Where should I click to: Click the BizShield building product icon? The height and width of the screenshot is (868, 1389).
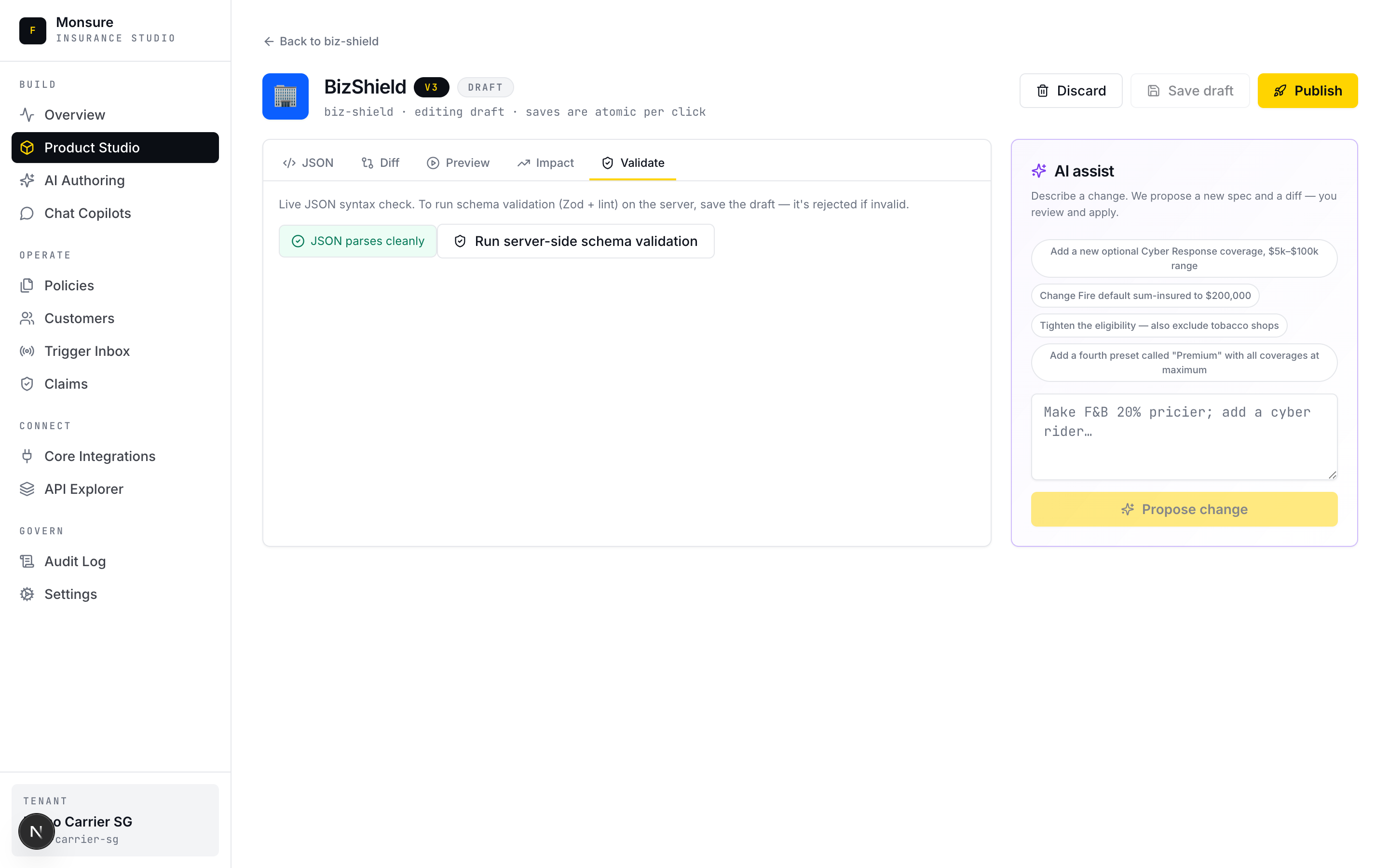[285, 96]
